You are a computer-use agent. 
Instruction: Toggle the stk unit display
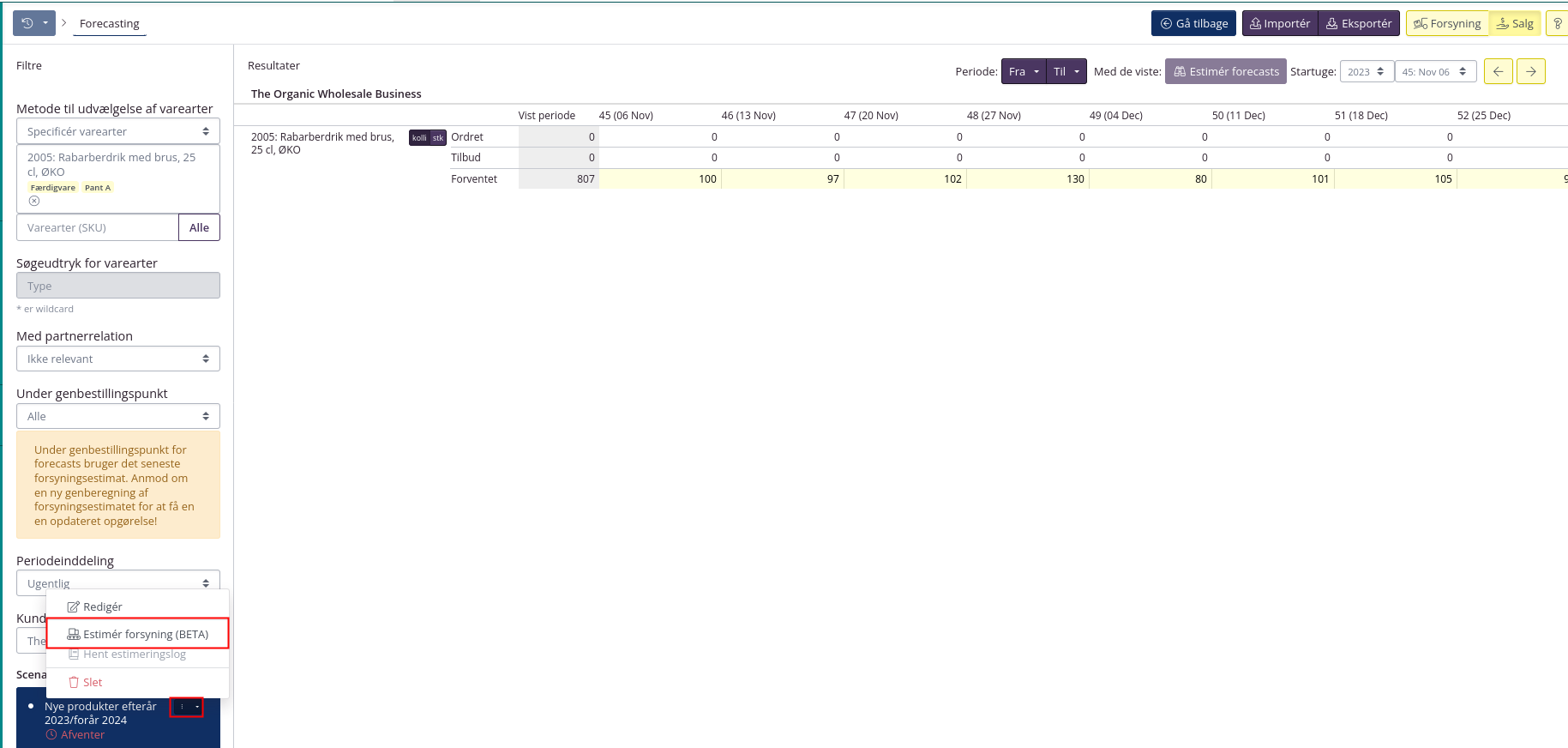click(438, 138)
